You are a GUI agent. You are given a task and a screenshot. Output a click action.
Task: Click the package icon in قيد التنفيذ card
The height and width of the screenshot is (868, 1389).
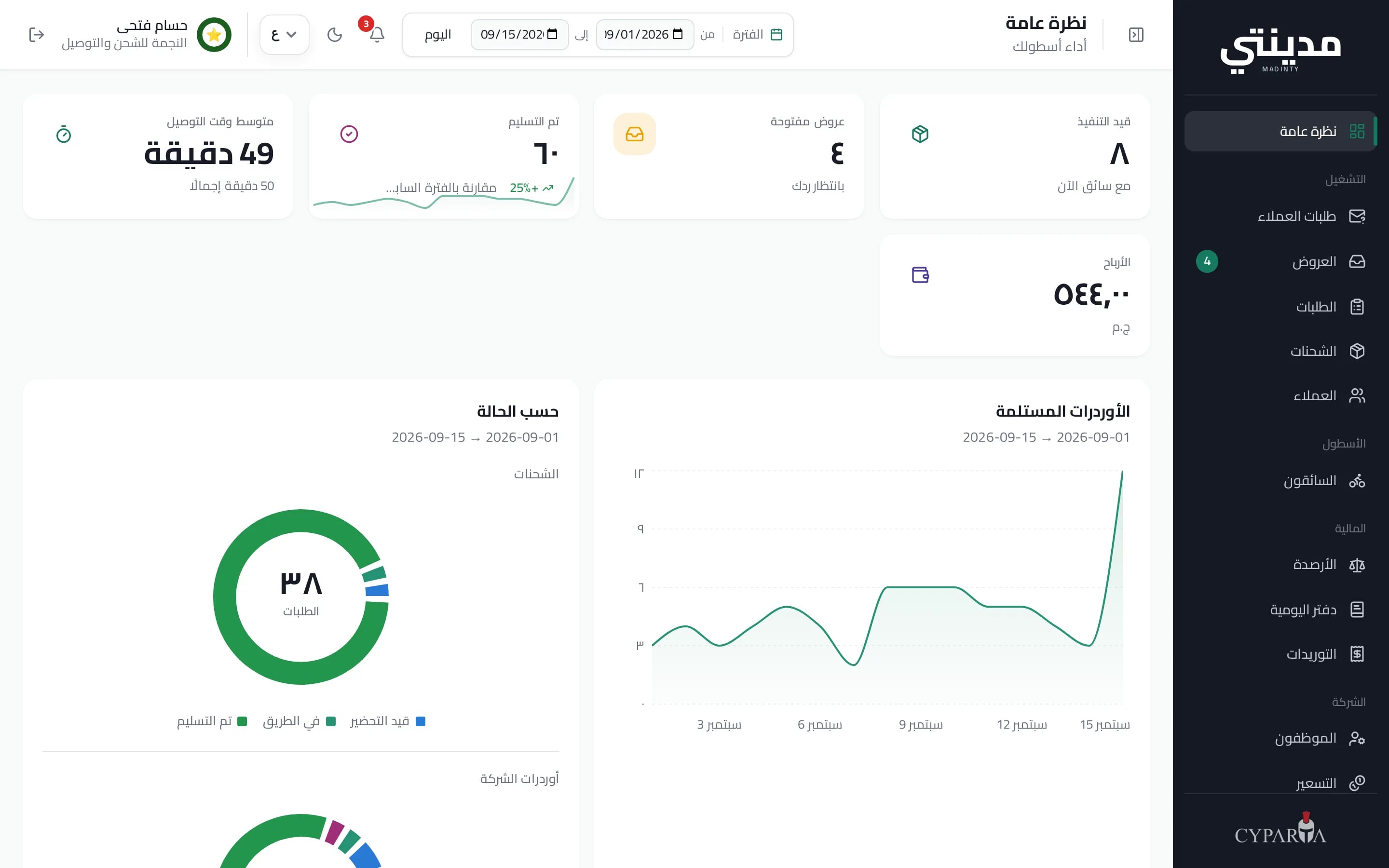click(920, 135)
